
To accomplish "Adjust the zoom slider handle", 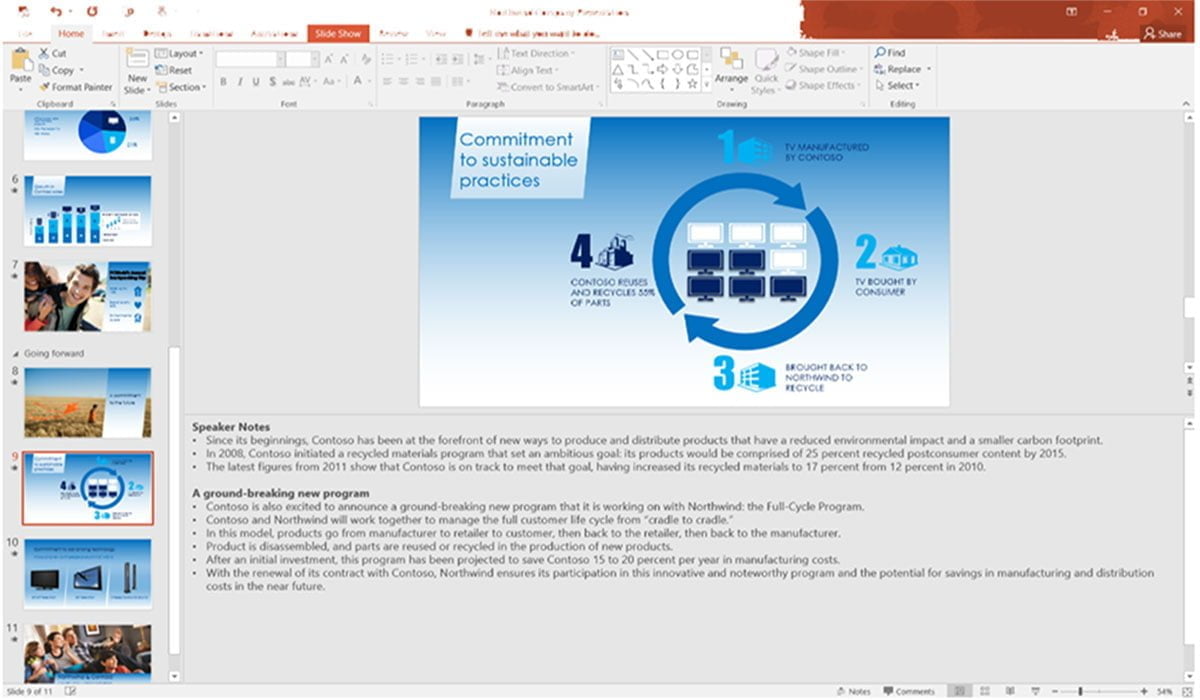I will coord(1080,691).
